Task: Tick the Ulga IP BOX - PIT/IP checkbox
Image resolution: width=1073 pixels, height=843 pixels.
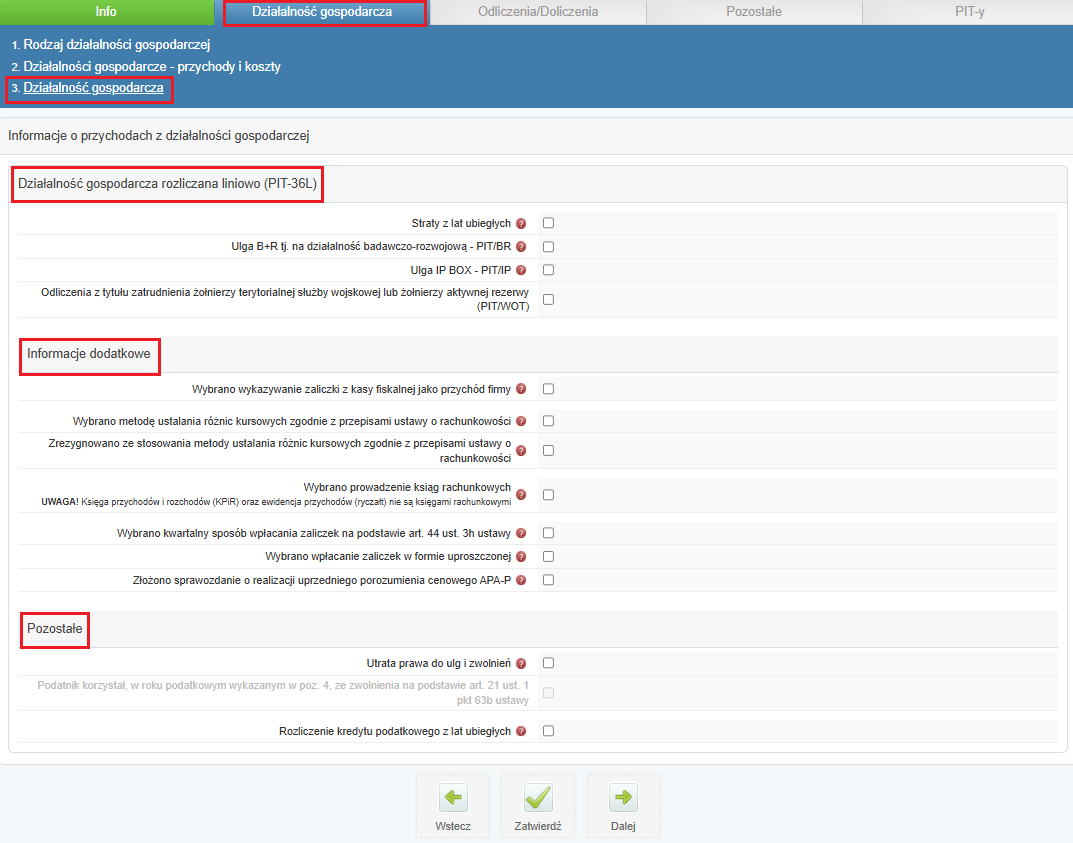Action: (x=548, y=270)
